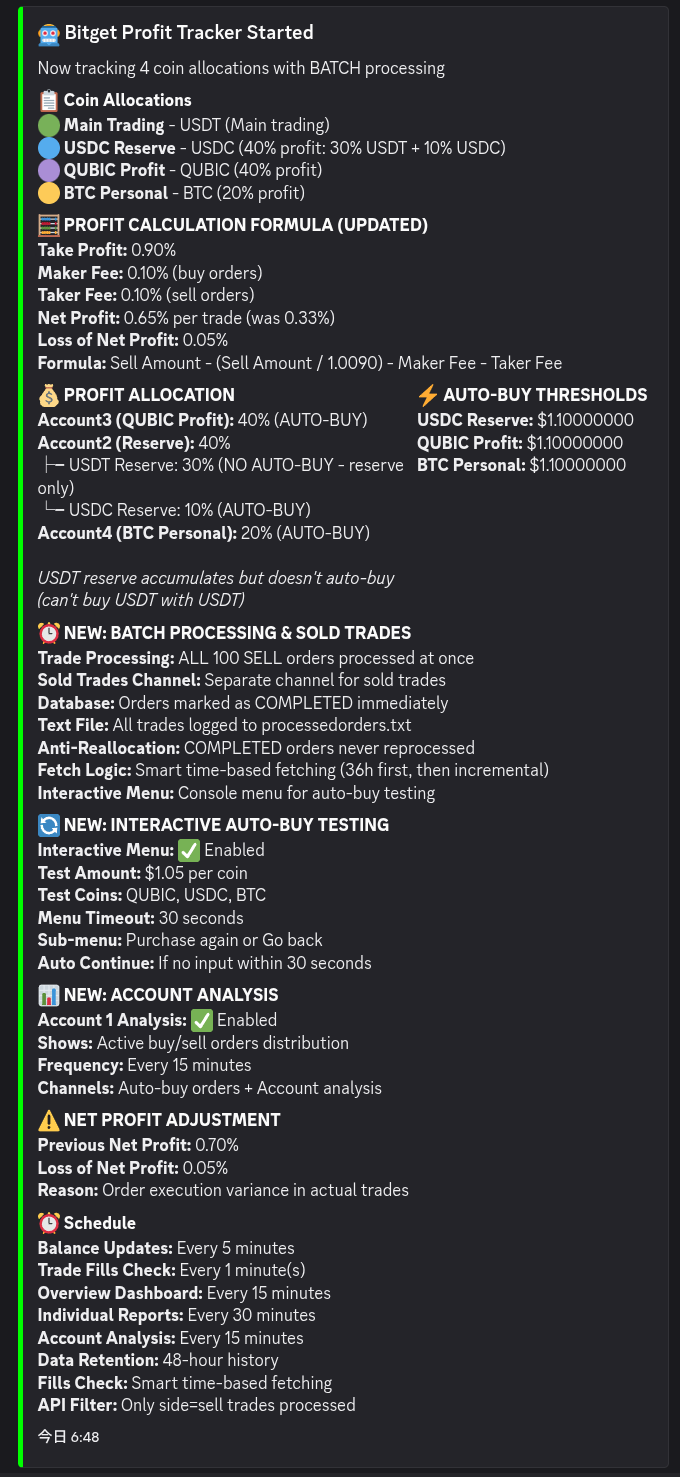Click the abacus emoji beside Profit Calculation Formula

tap(49, 225)
